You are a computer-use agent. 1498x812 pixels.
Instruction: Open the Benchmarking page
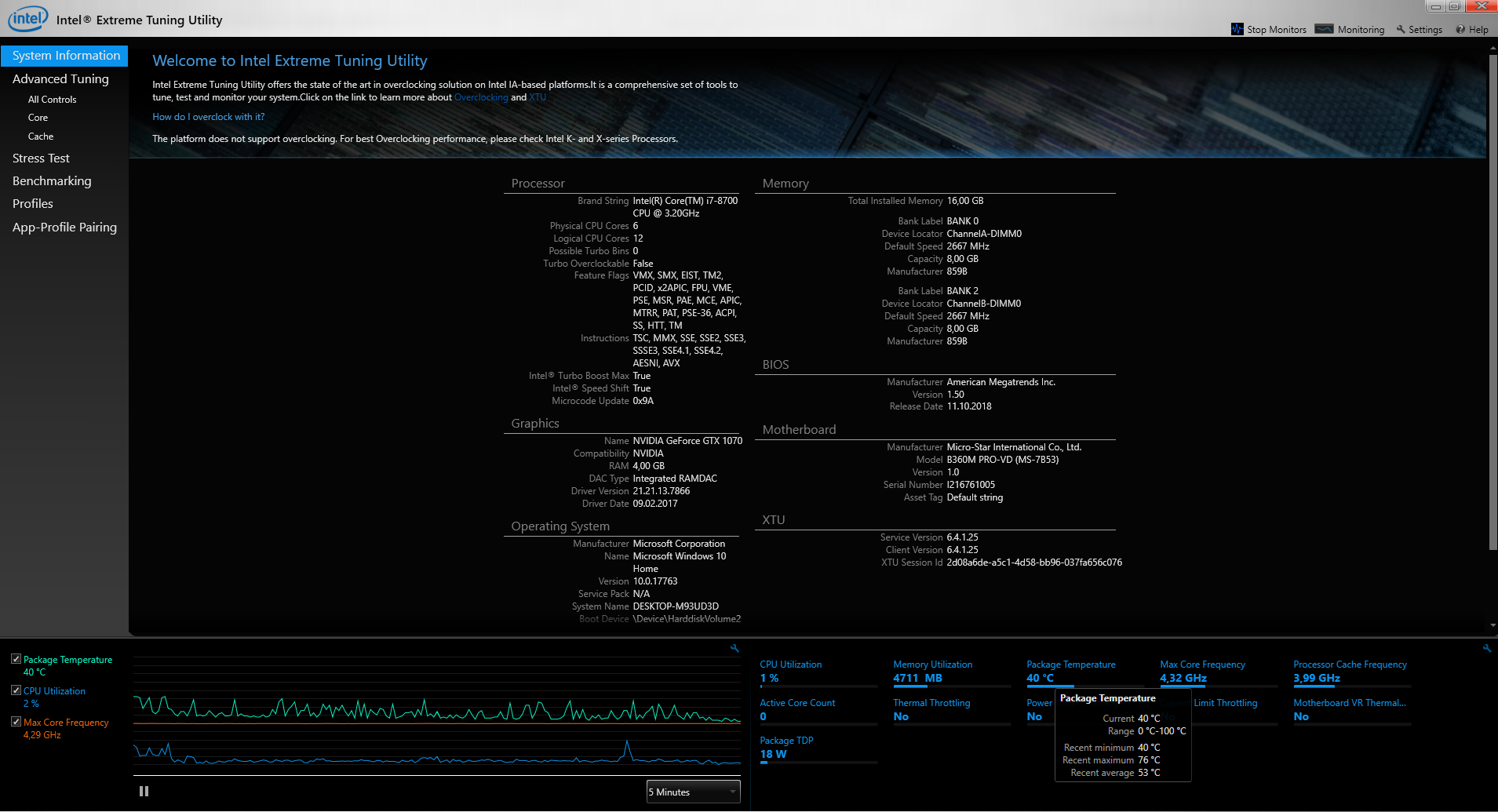coord(52,181)
